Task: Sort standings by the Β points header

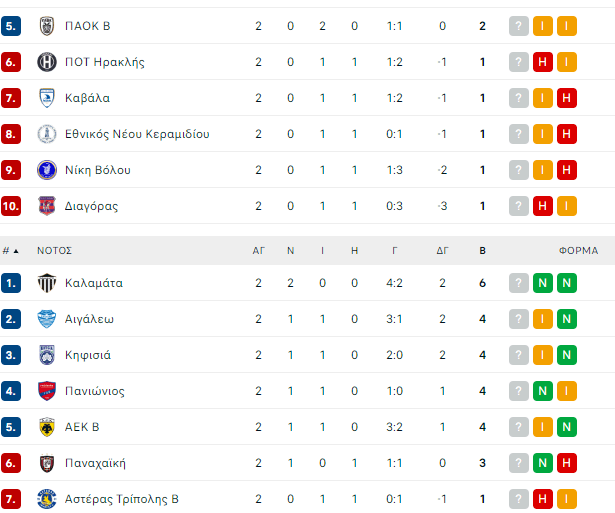Action: (x=482, y=251)
